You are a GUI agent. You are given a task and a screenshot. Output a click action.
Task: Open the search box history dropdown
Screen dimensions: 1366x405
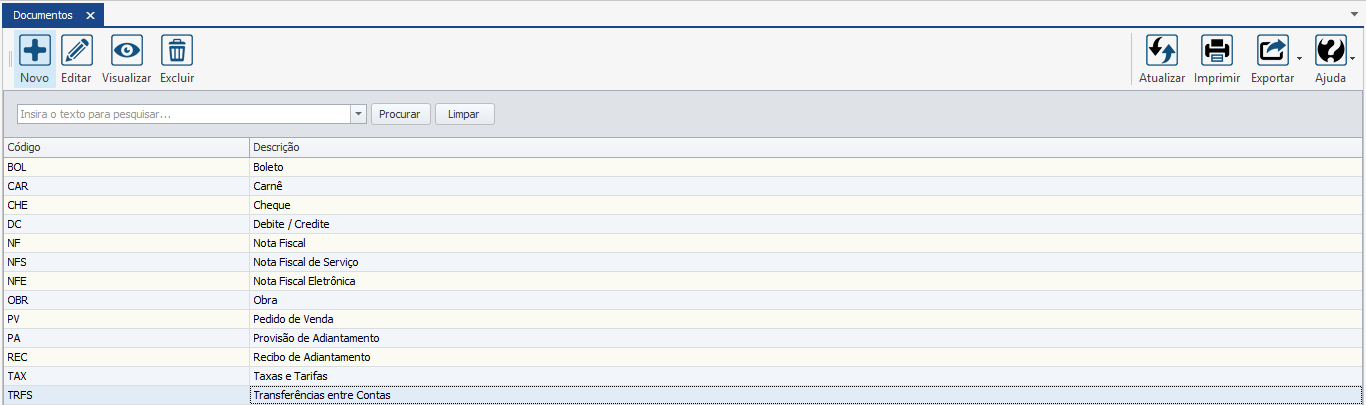tap(359, 114)
